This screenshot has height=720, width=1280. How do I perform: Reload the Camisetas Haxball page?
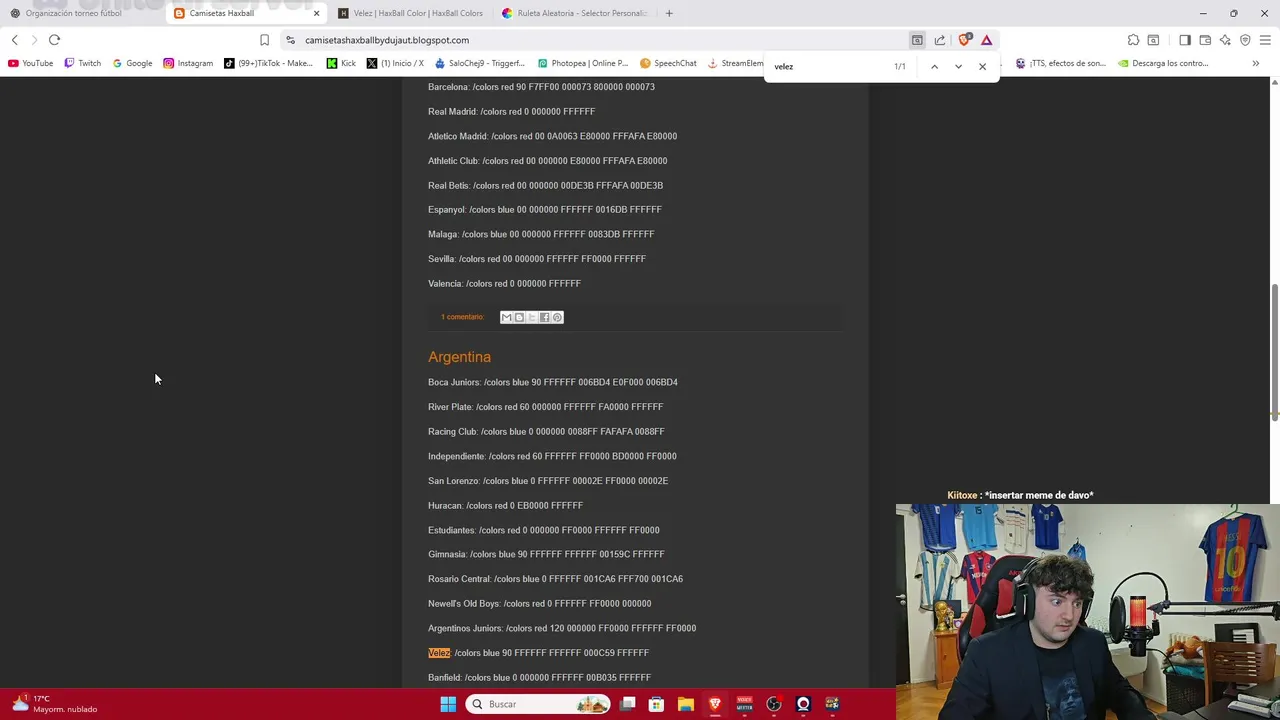[x=54, y=40]
